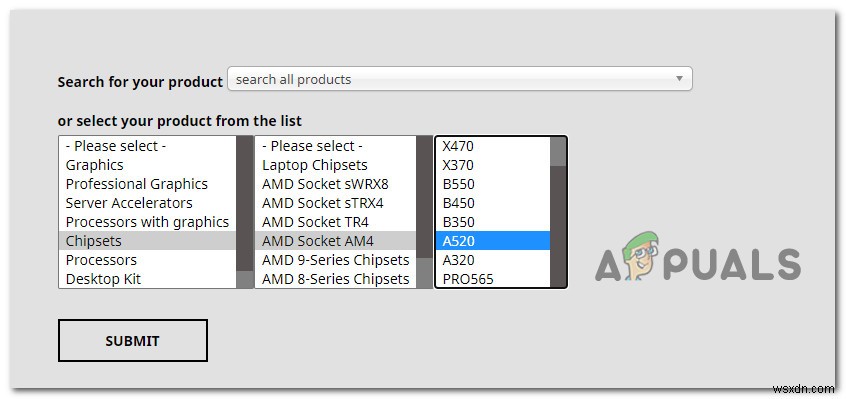
Task: Choose Processors with graphics option
Action: pyautogui.click(x=147, y=222)
